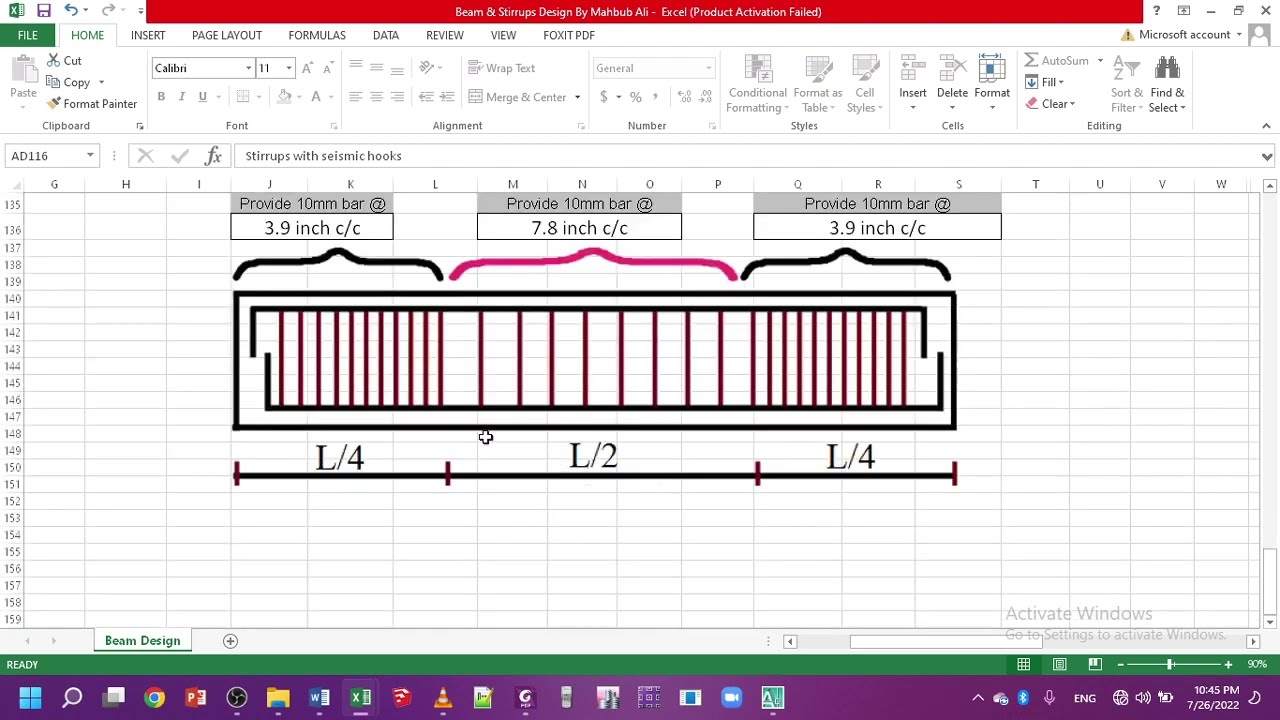The image size is (1280, 720).
Task: Click the horizontal scrollbar thumb
Action: [945, 641]
